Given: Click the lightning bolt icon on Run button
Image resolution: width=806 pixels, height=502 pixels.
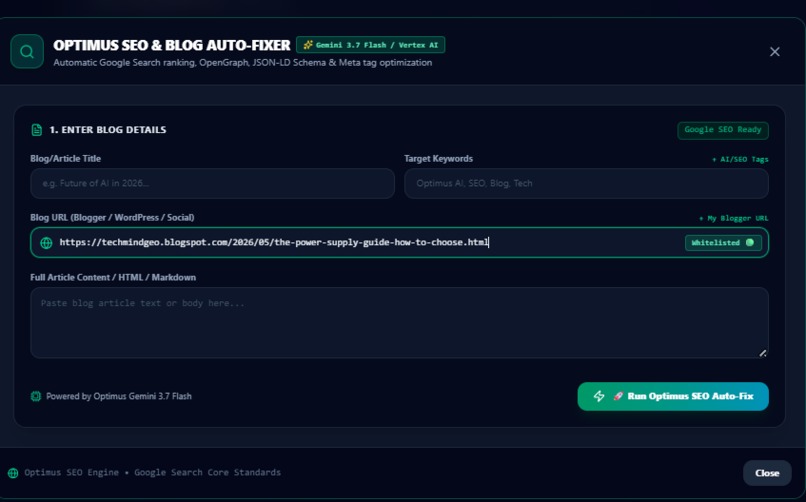Looking at the screenshot, I should click(x=599, y=396).
